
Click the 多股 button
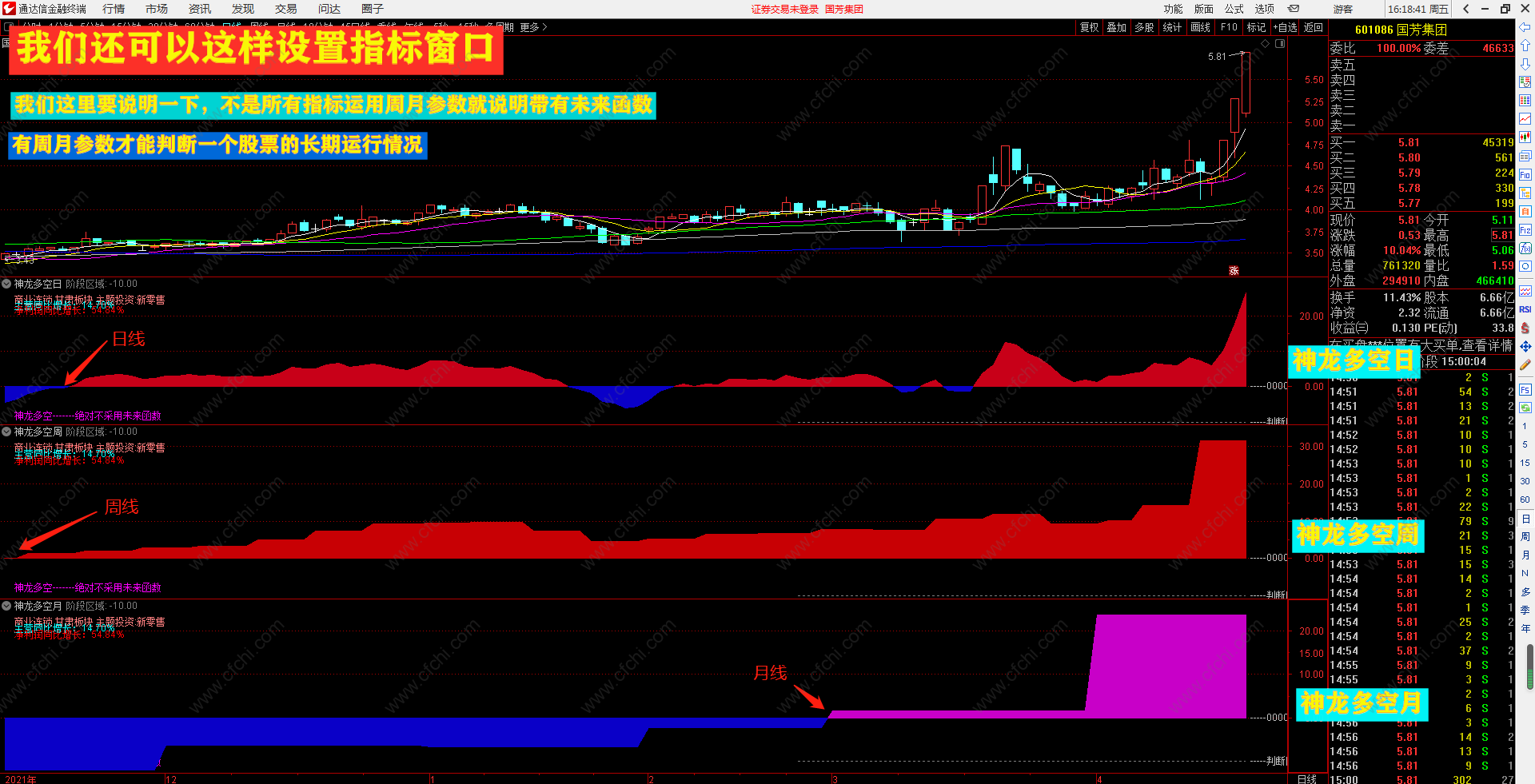click(x=1144, y=27)
